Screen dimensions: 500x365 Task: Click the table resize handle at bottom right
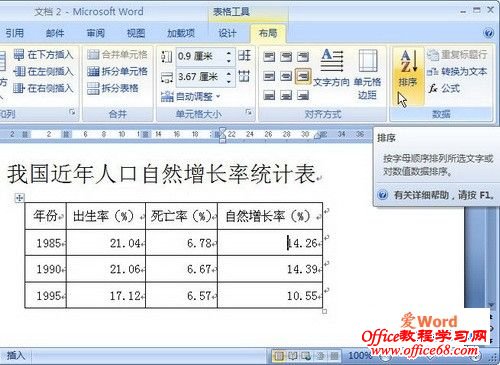324,312
